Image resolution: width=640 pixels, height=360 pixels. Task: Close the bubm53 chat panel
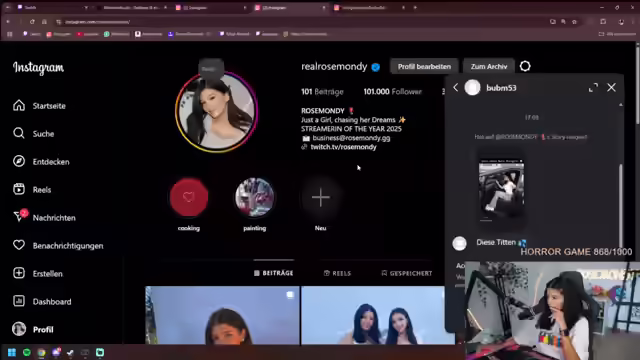click(x=611, y=87)
